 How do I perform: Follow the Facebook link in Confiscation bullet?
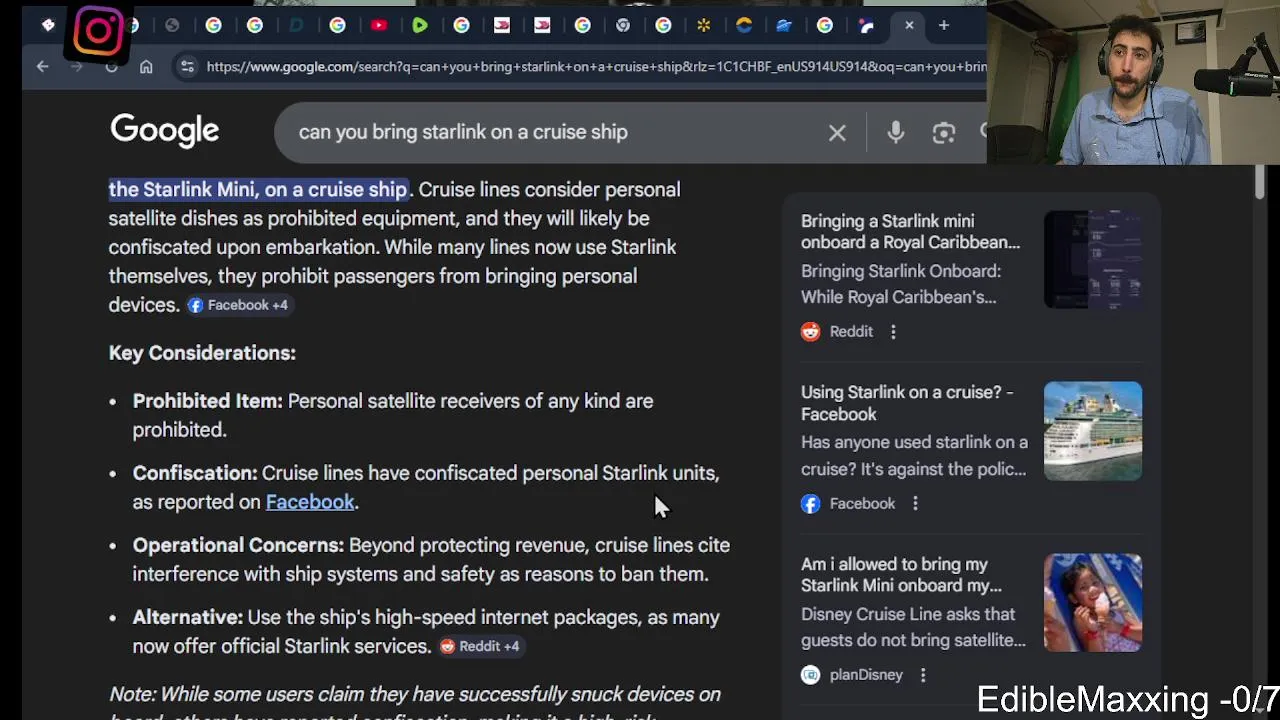(310, 502)
